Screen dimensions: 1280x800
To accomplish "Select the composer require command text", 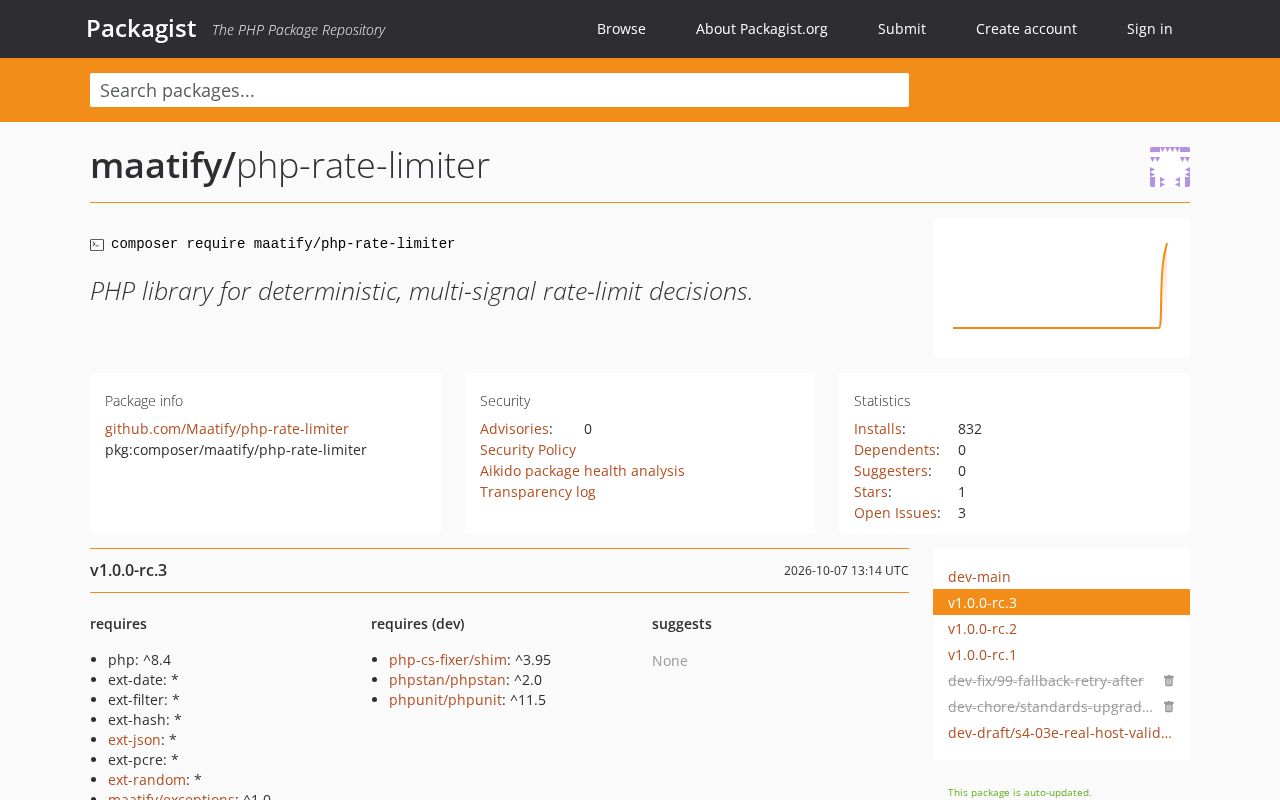I will pyautogui.click(x=283, y=244).
